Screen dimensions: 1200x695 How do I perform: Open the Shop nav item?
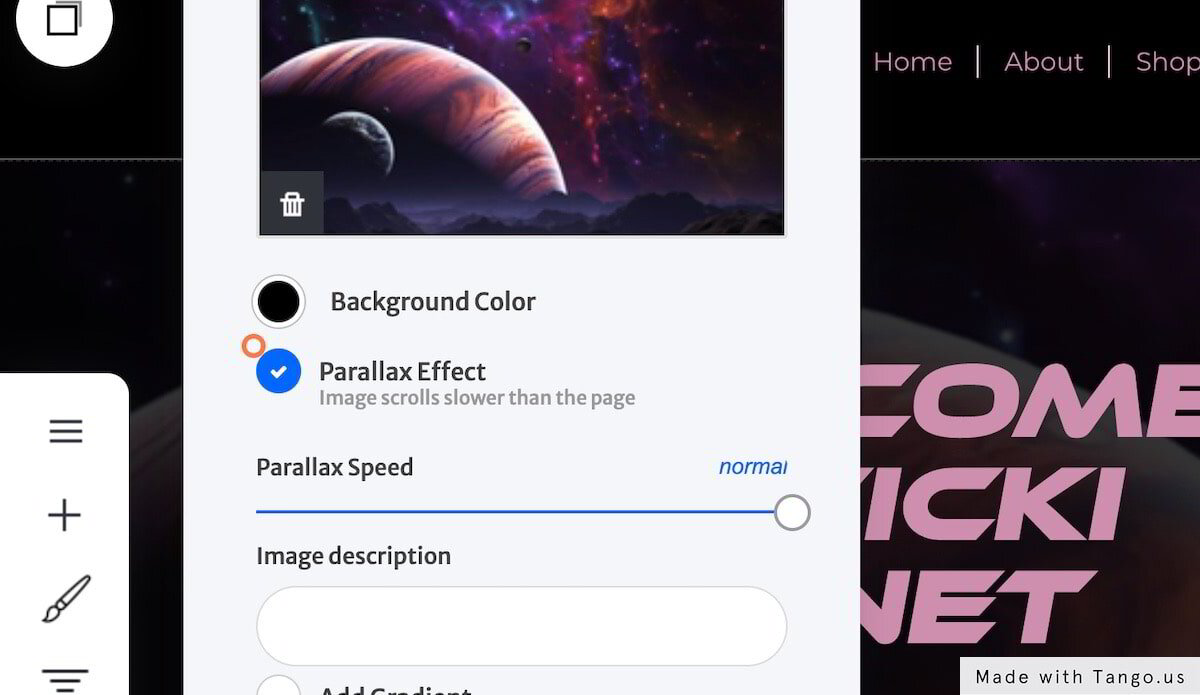pyautogui.click(x=1167, y=62)
